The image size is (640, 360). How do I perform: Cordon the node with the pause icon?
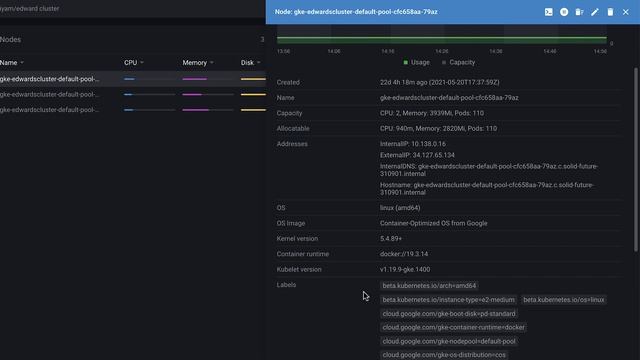(x=564, y=12)
